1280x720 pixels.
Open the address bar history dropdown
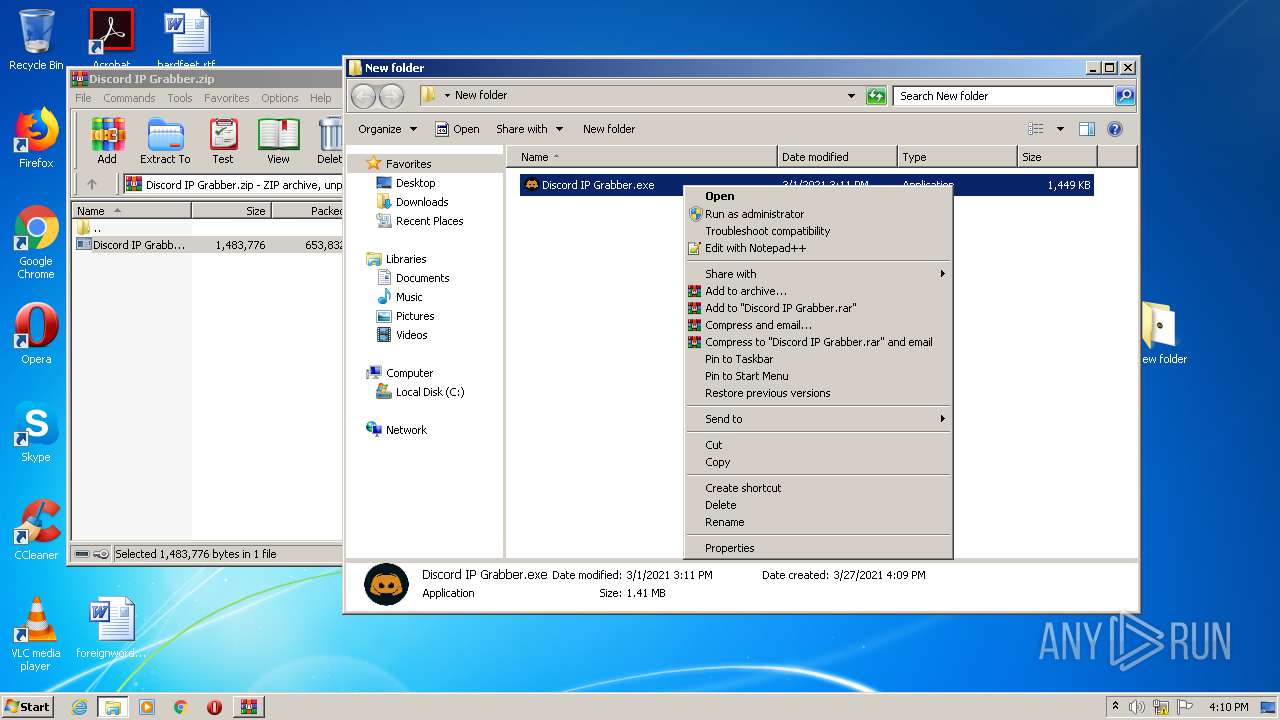coord(851,96)
